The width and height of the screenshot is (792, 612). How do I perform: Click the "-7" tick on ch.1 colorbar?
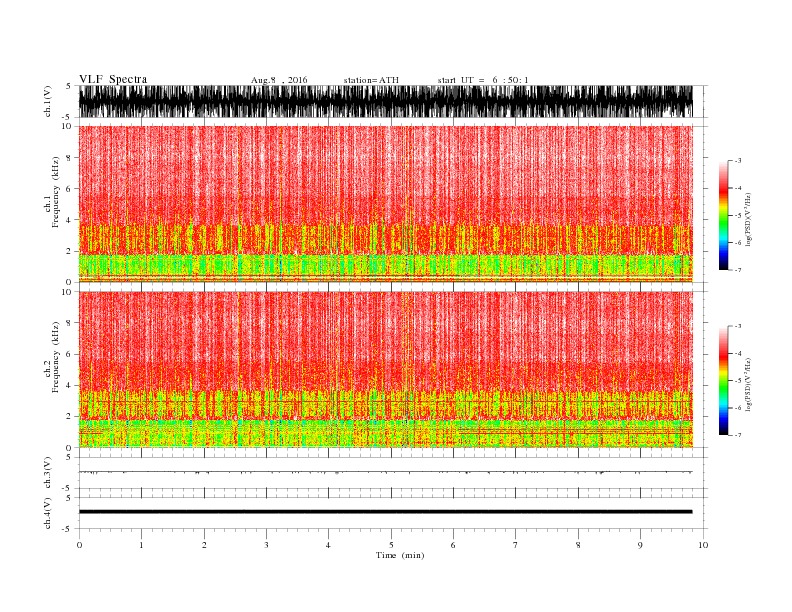coord(737,270)
